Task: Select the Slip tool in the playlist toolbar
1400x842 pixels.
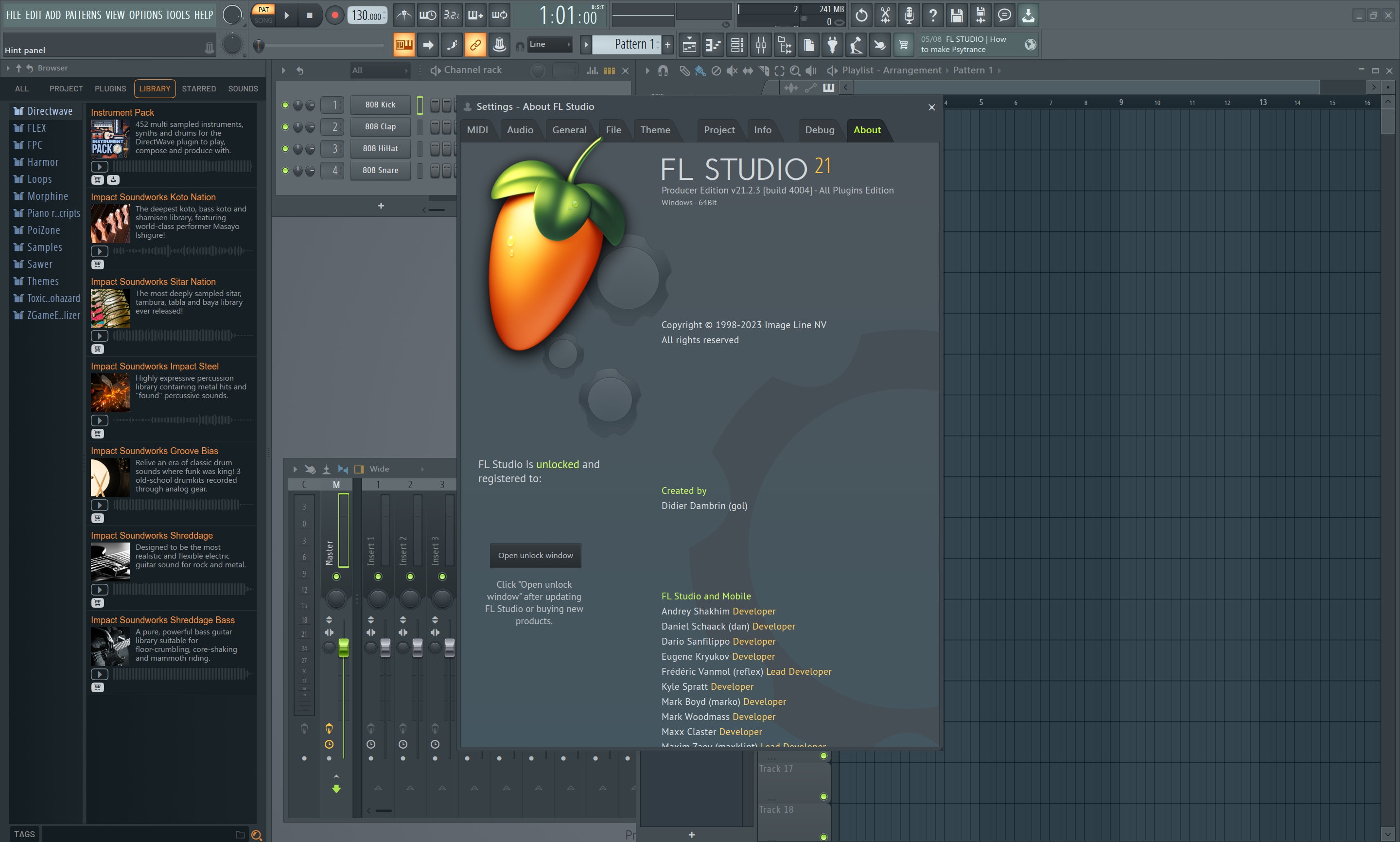Action: (749, 70)
